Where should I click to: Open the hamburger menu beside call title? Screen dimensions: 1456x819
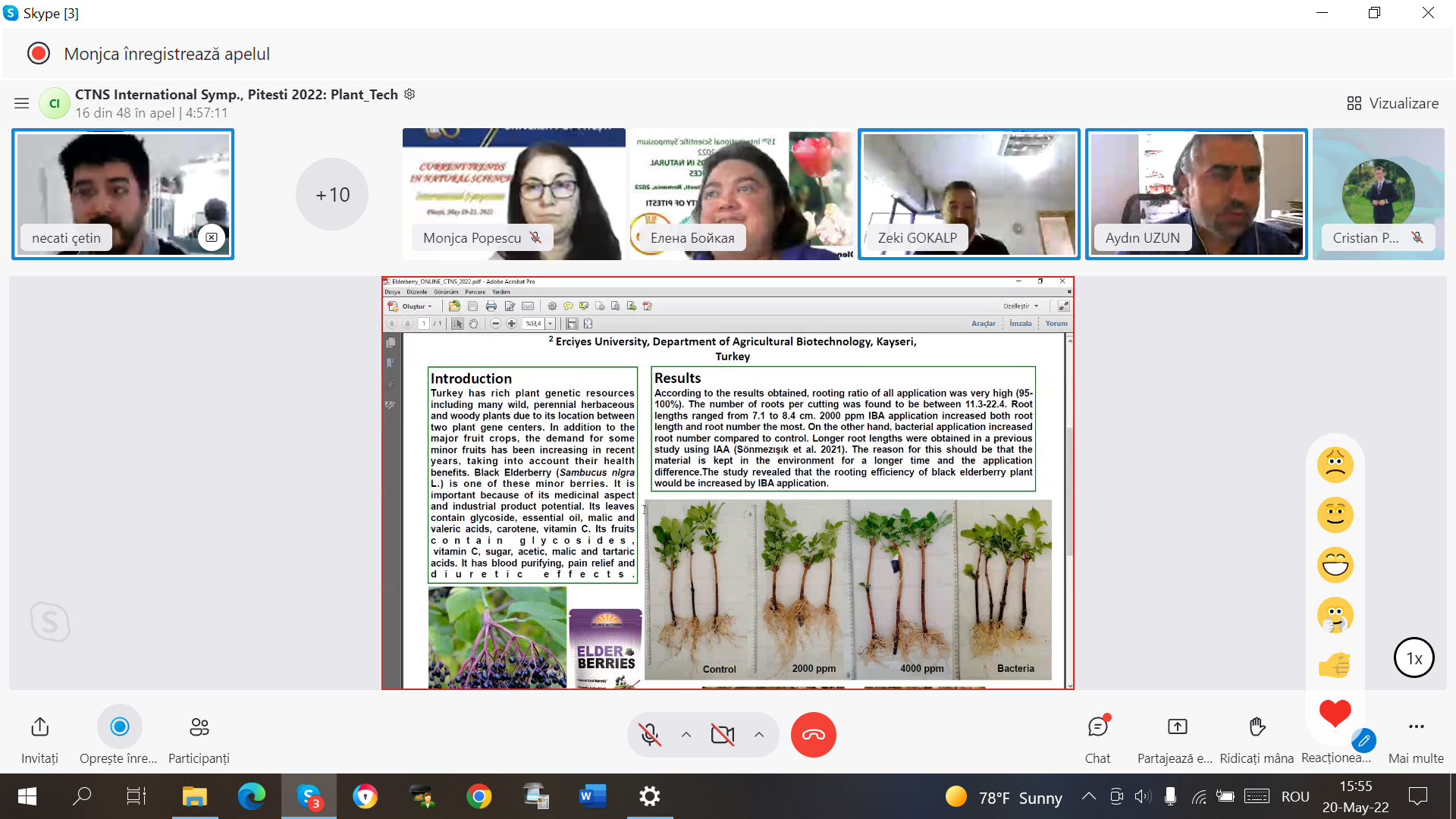click(x=21, y=103)
